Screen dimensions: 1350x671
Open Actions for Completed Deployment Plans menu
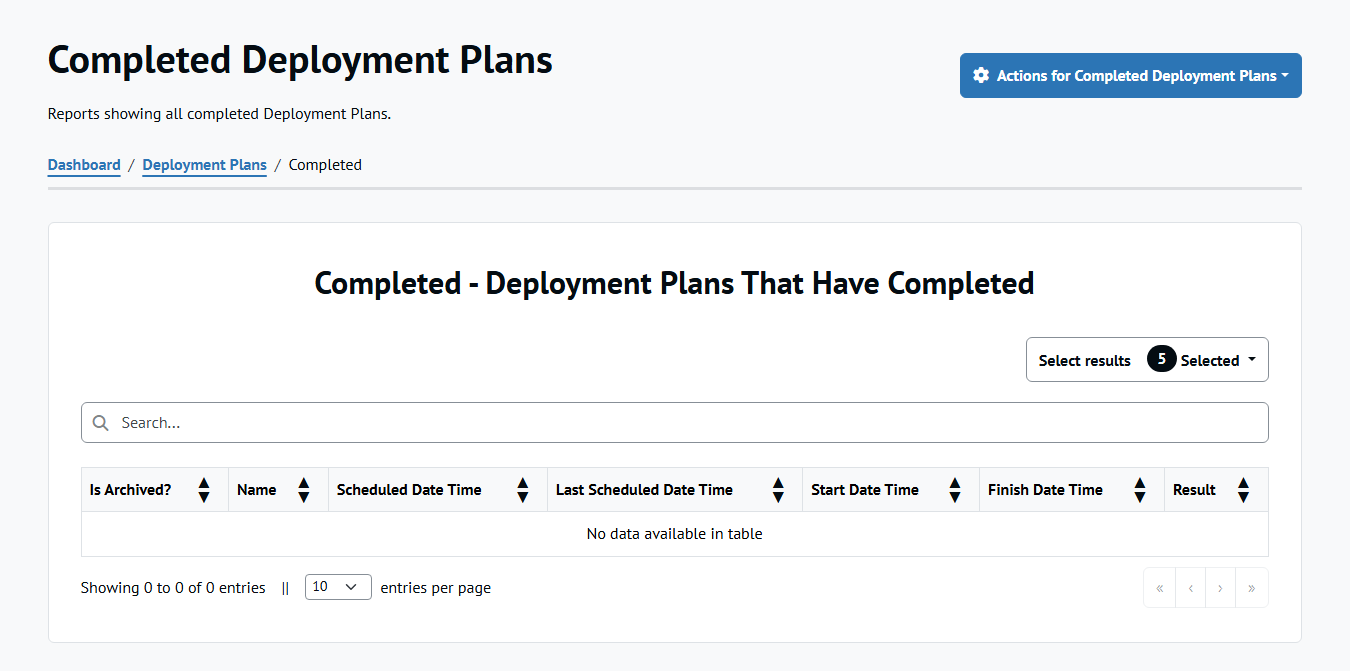click(x=1130, y=76)
